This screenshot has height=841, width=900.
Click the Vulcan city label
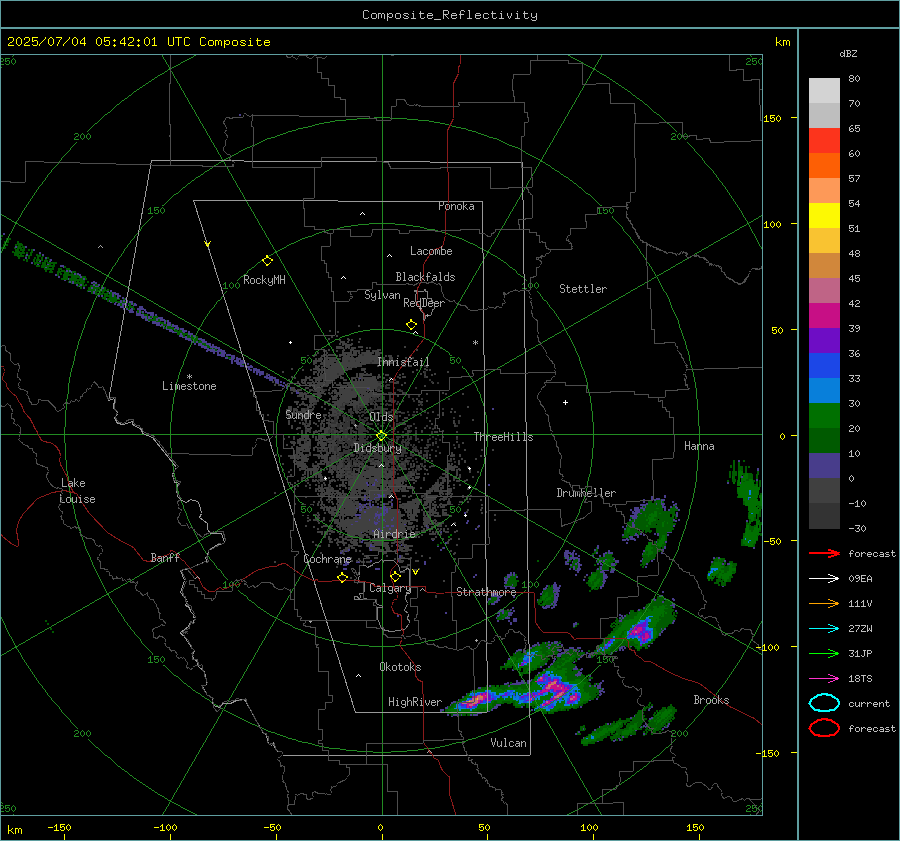[509, 743]
